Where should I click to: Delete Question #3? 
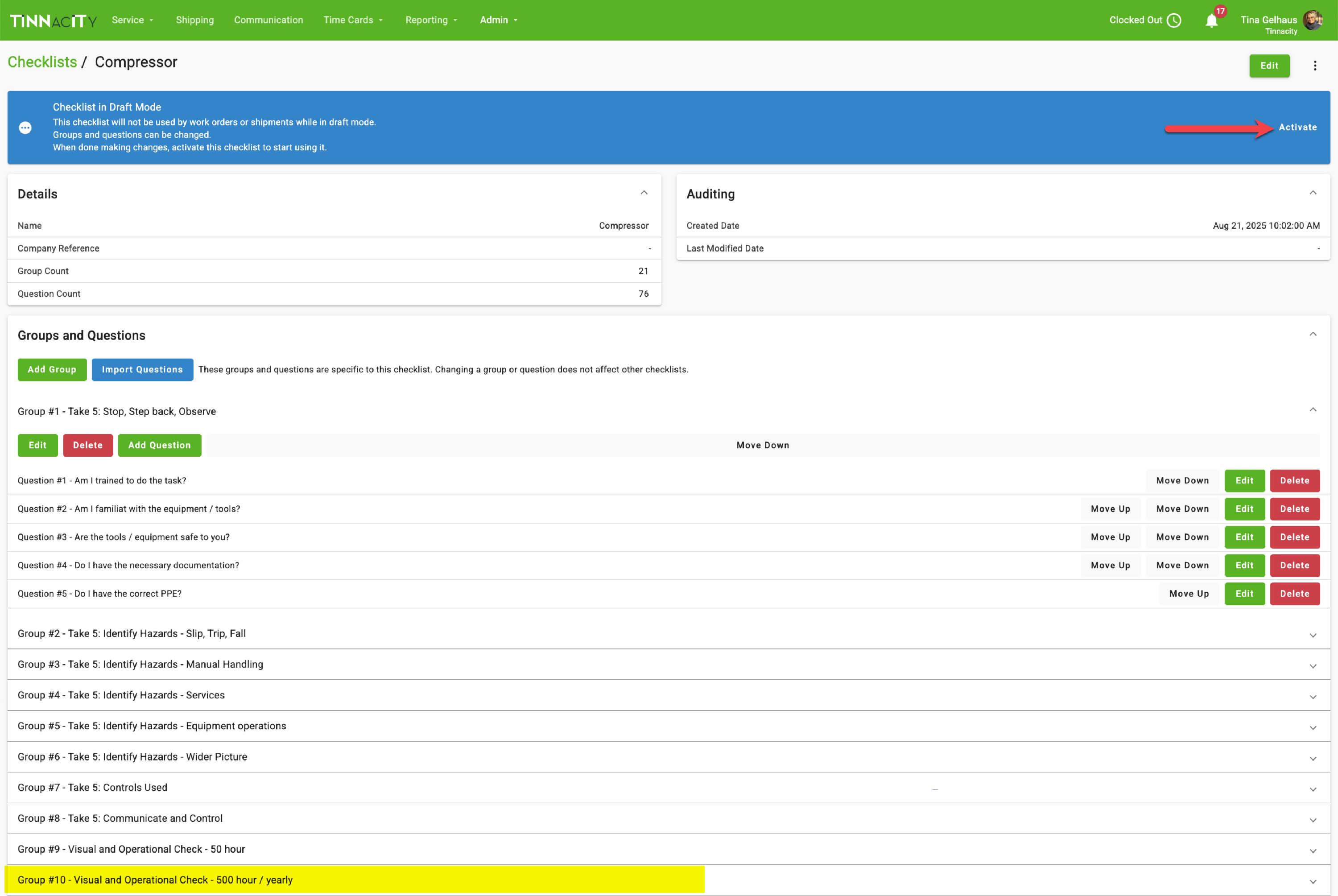1295,537
